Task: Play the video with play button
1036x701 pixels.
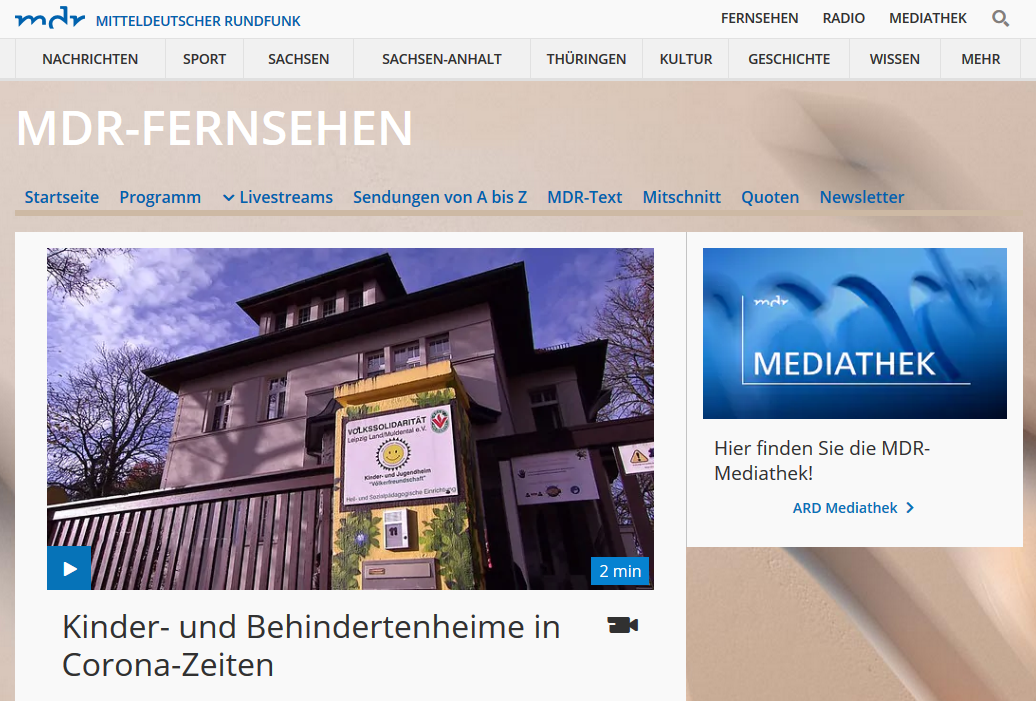Action: coord(69,568)
